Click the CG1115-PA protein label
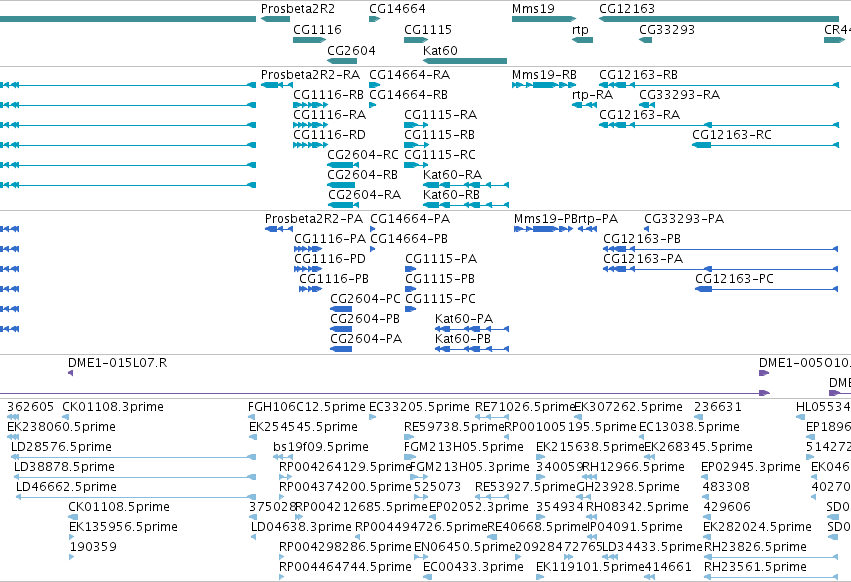The image size is (851, 582). point(441,258)
